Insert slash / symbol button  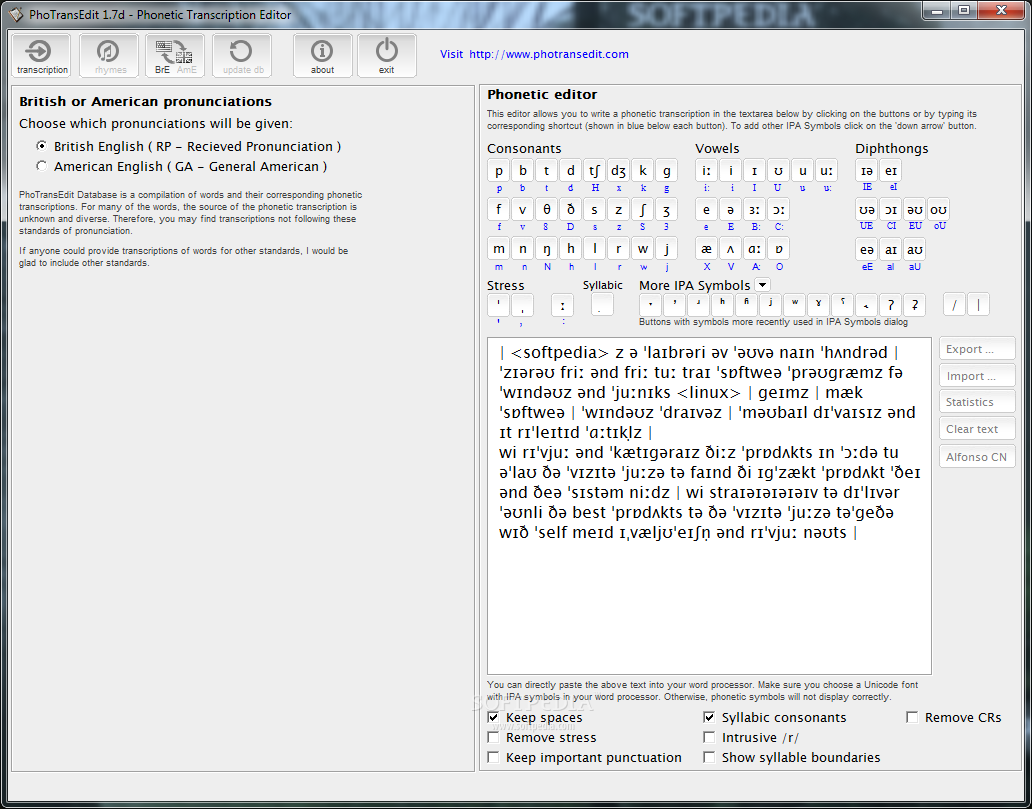click(954, 305)
